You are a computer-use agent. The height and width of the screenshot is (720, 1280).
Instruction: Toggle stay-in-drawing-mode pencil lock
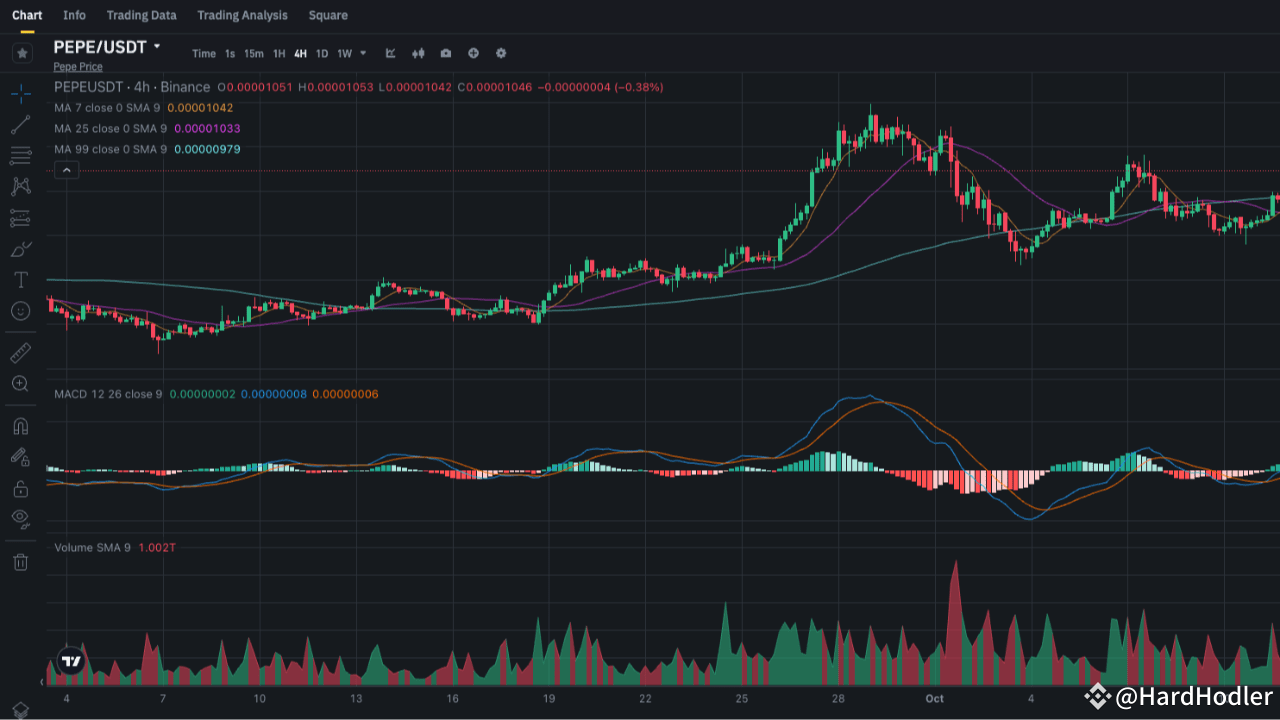[20, 457]
